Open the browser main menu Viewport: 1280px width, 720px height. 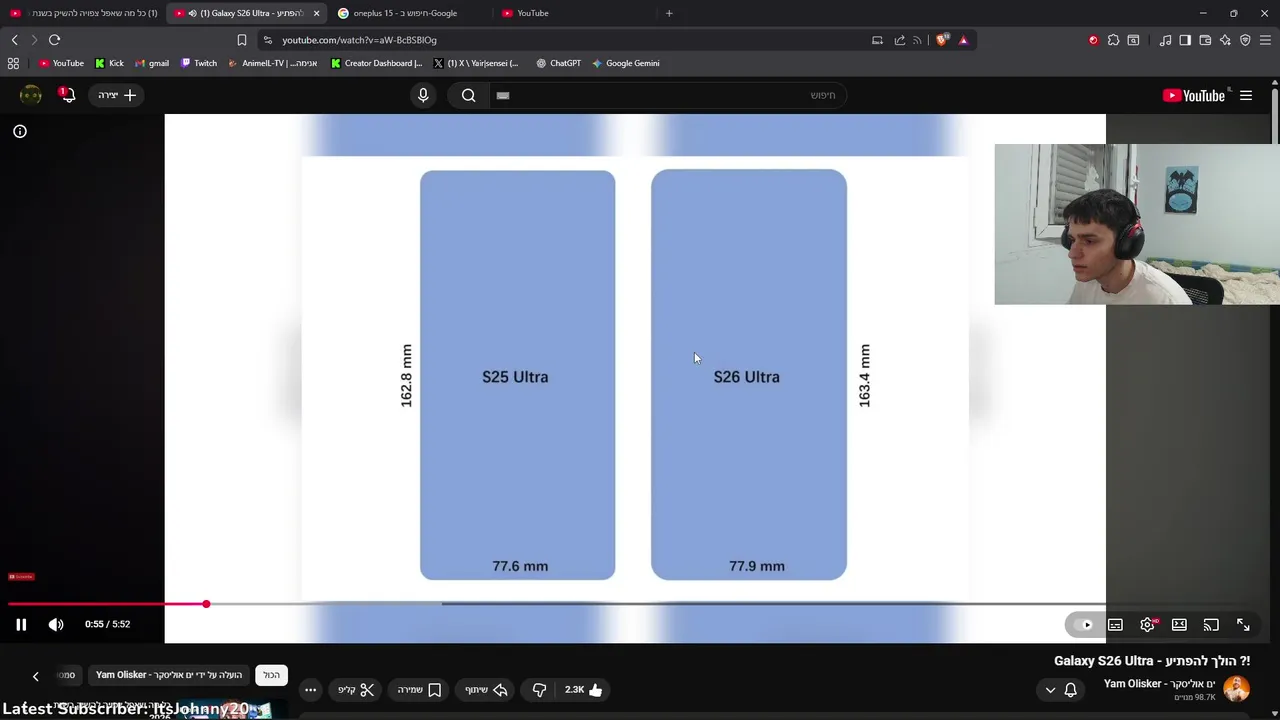tap(1265, 40)
